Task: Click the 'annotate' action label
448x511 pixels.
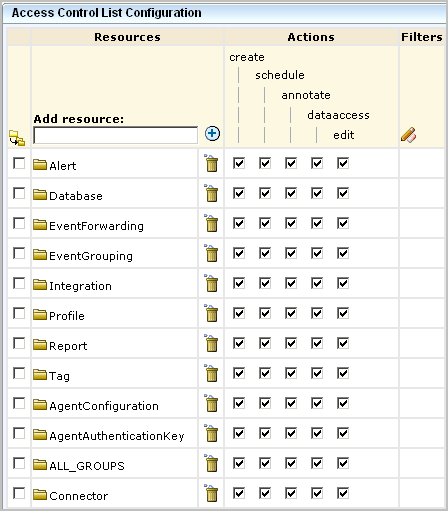Action: pyautogui.click(x=306, y=95)
